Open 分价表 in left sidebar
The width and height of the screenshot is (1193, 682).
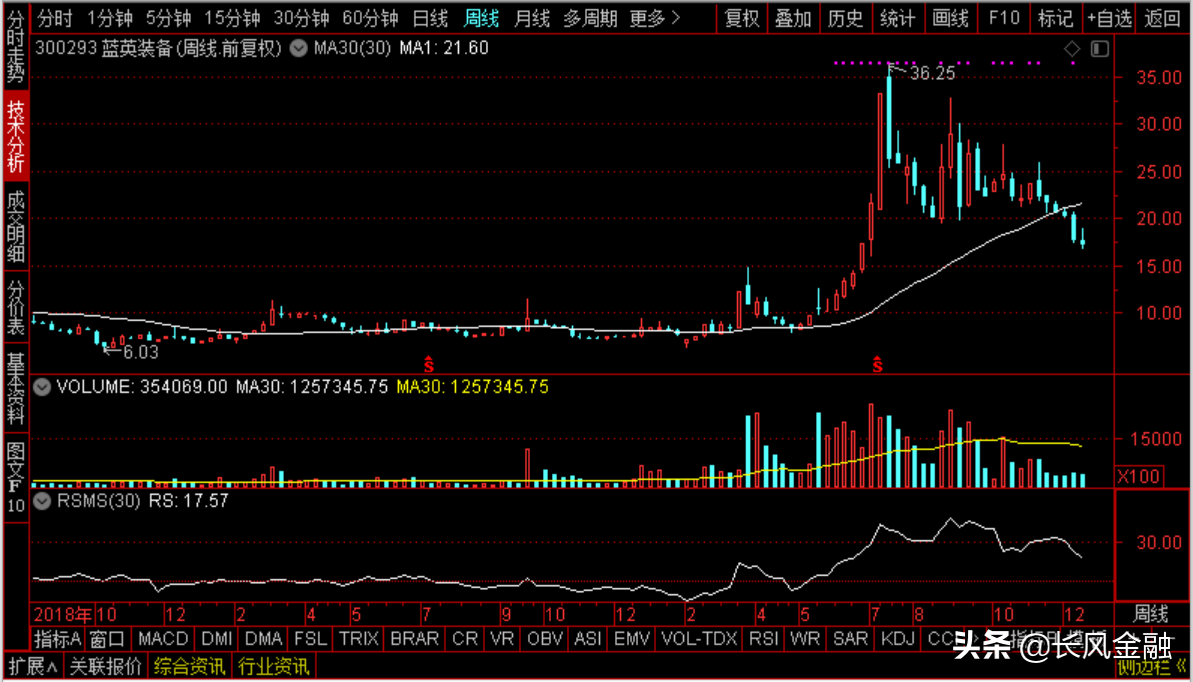[15, 308]
